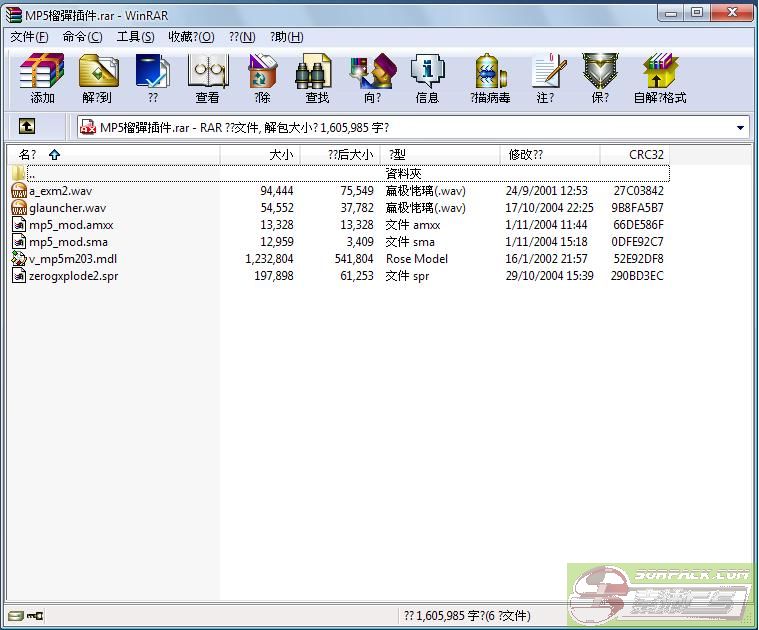Maximize the WinRAR window
Viewport: 759px width, 630px height.
pyautogui.click(x=697, y=13)
